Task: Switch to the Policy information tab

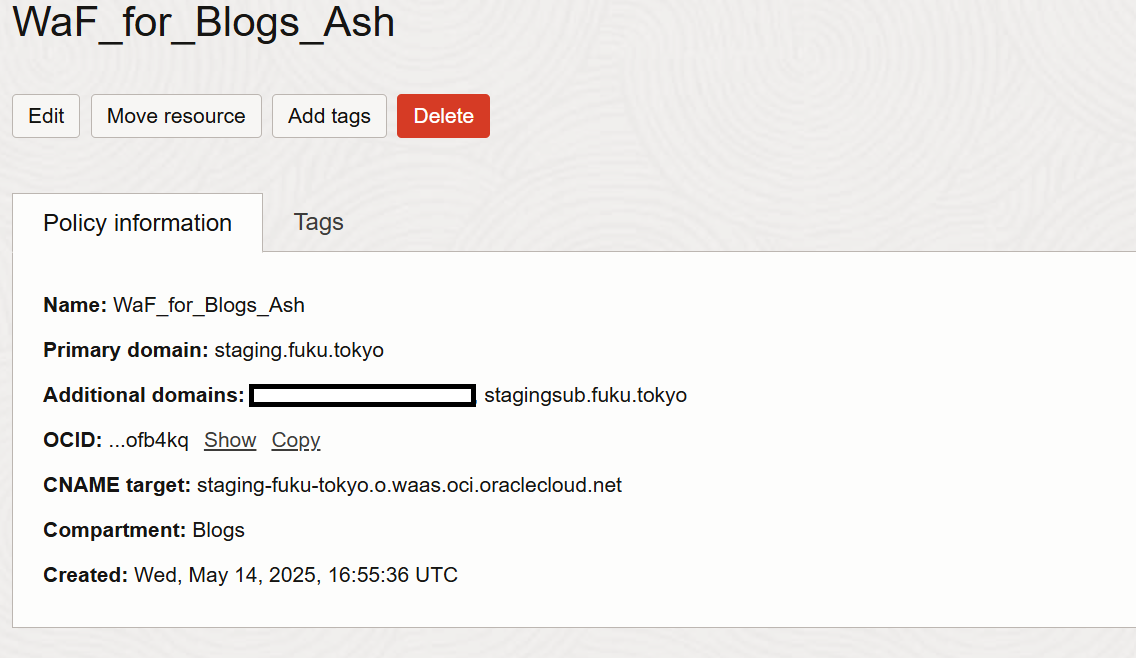Action: pyautogui.click(x=138, y=222)
